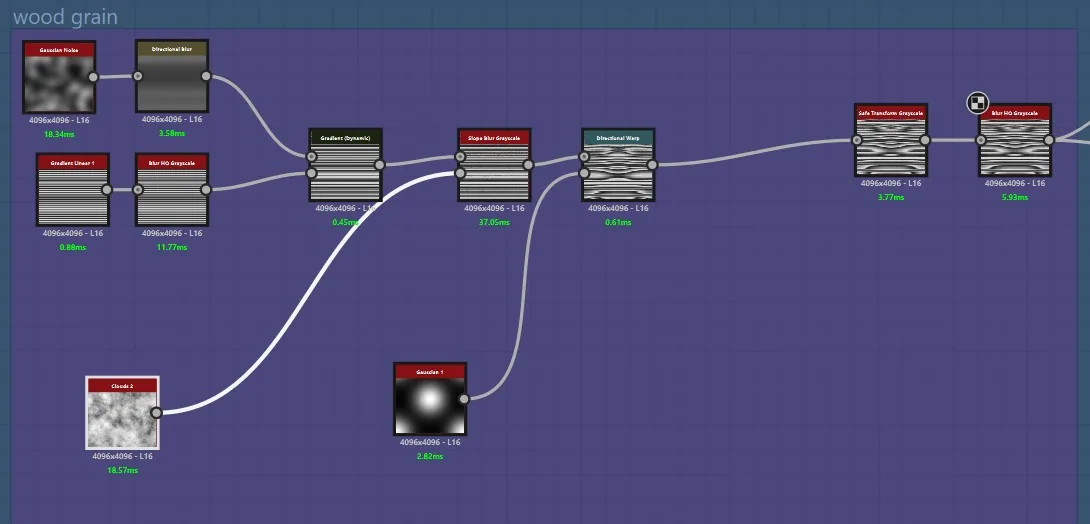The height and width of the screenshot is (524, 1090).
Task: Click the output port of Gradient (Dynamic)
Action: coord(380,165)
